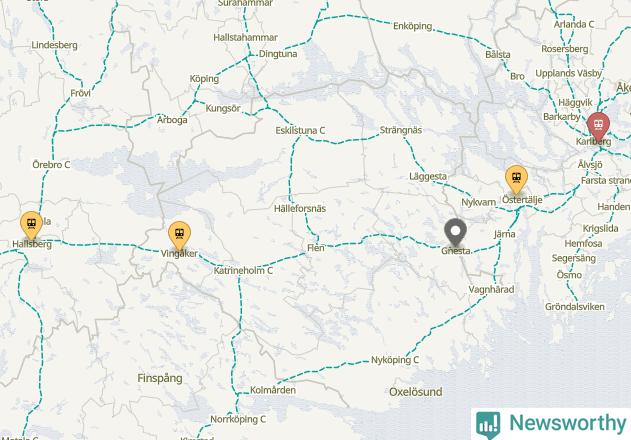The height and width of the screenshot is (440, 631).
Task: Select the Arlanda C station label
Action: coord(574,24)
